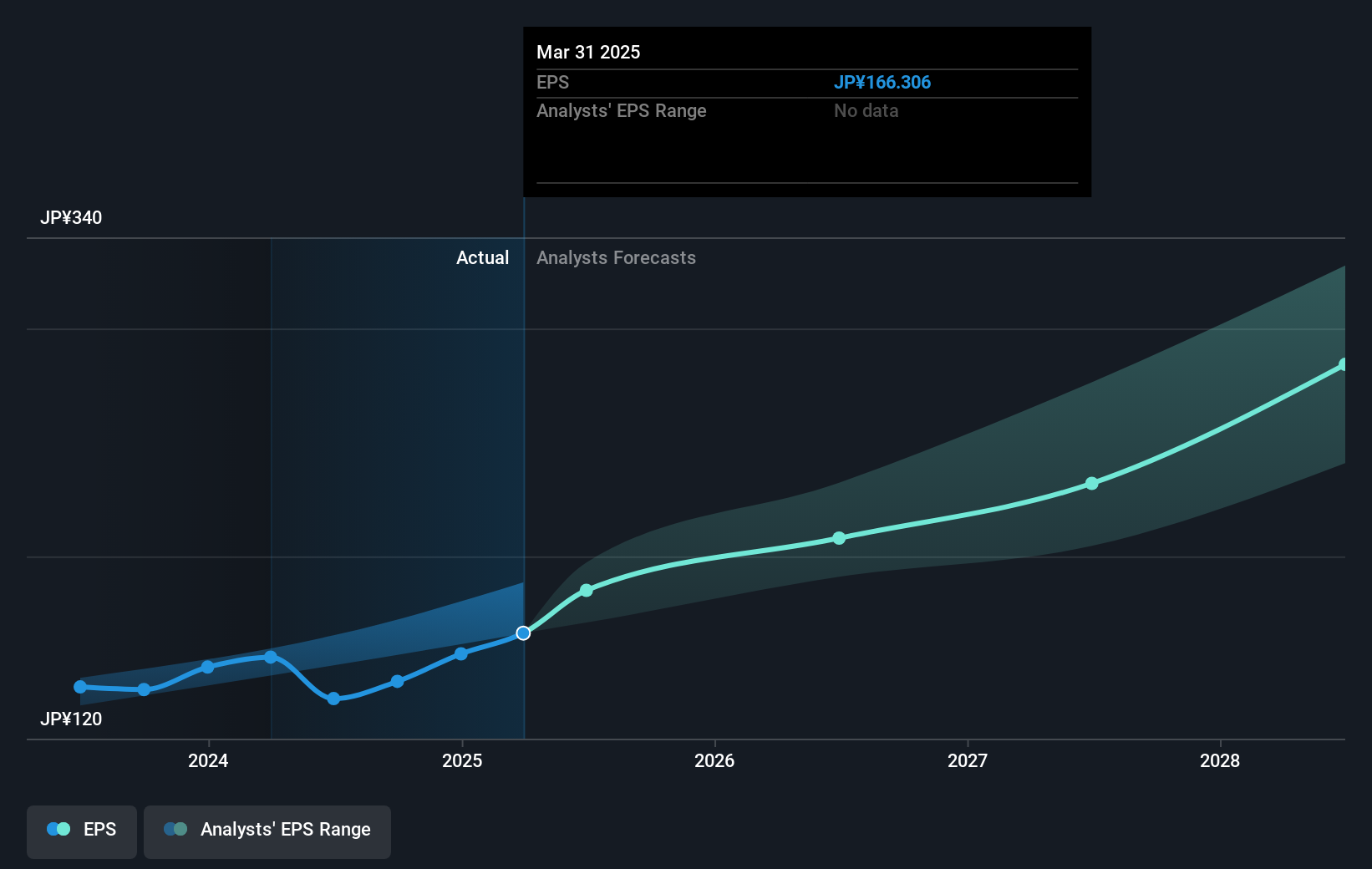
Task: Click the EPS point at the 2025 axis mark
Action: [461, 653]
